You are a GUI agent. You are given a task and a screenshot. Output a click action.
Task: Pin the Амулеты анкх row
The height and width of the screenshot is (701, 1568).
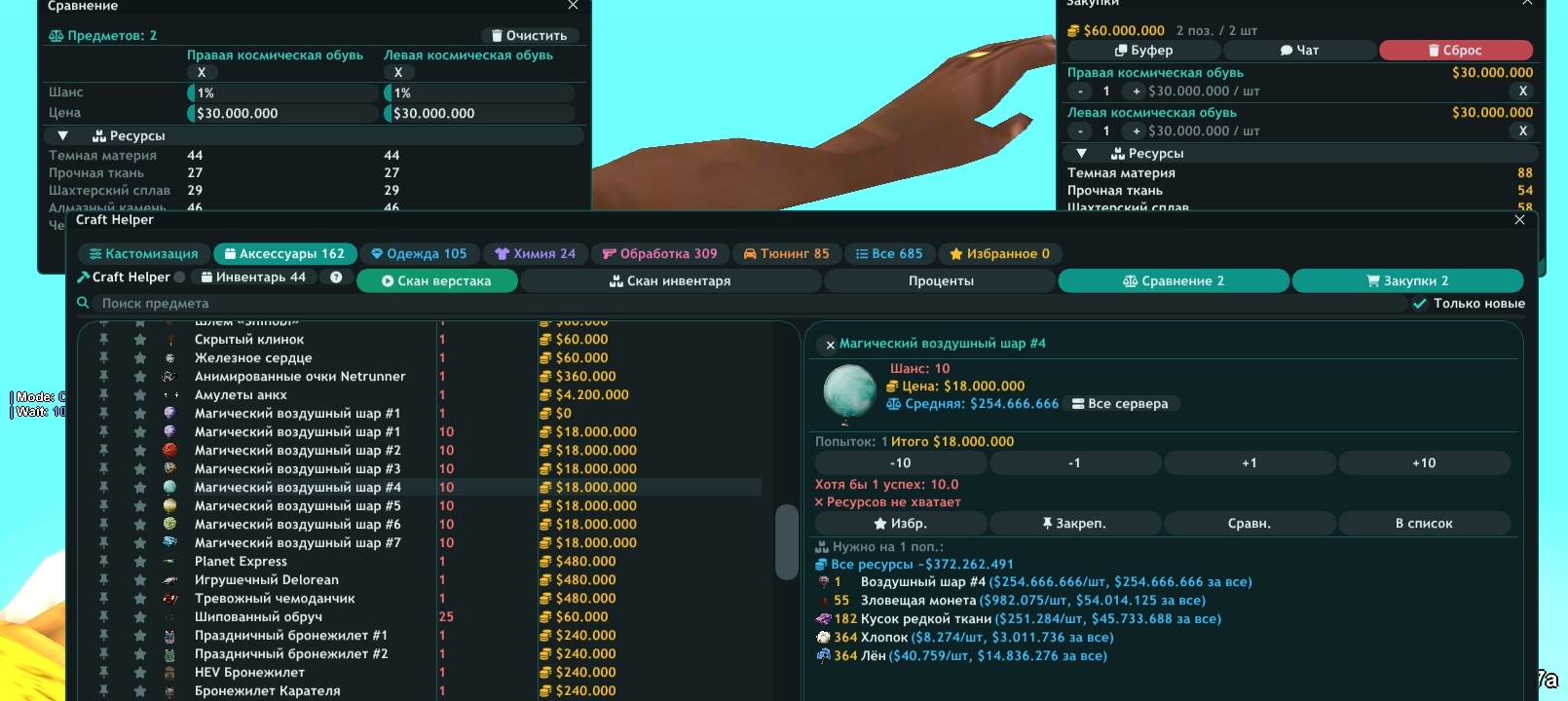[103, 395]
